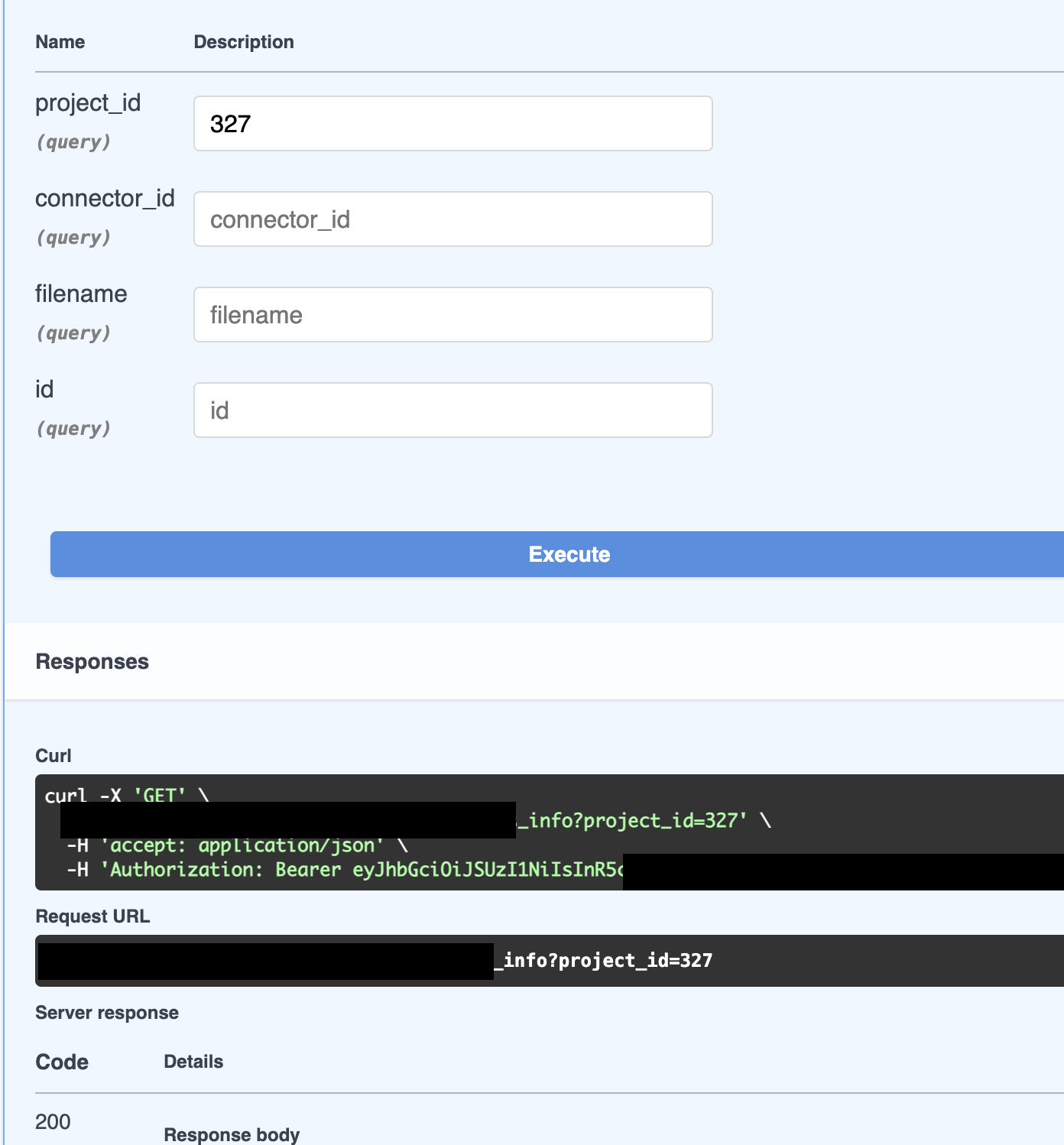Click the Execute button

click(569, 554)
